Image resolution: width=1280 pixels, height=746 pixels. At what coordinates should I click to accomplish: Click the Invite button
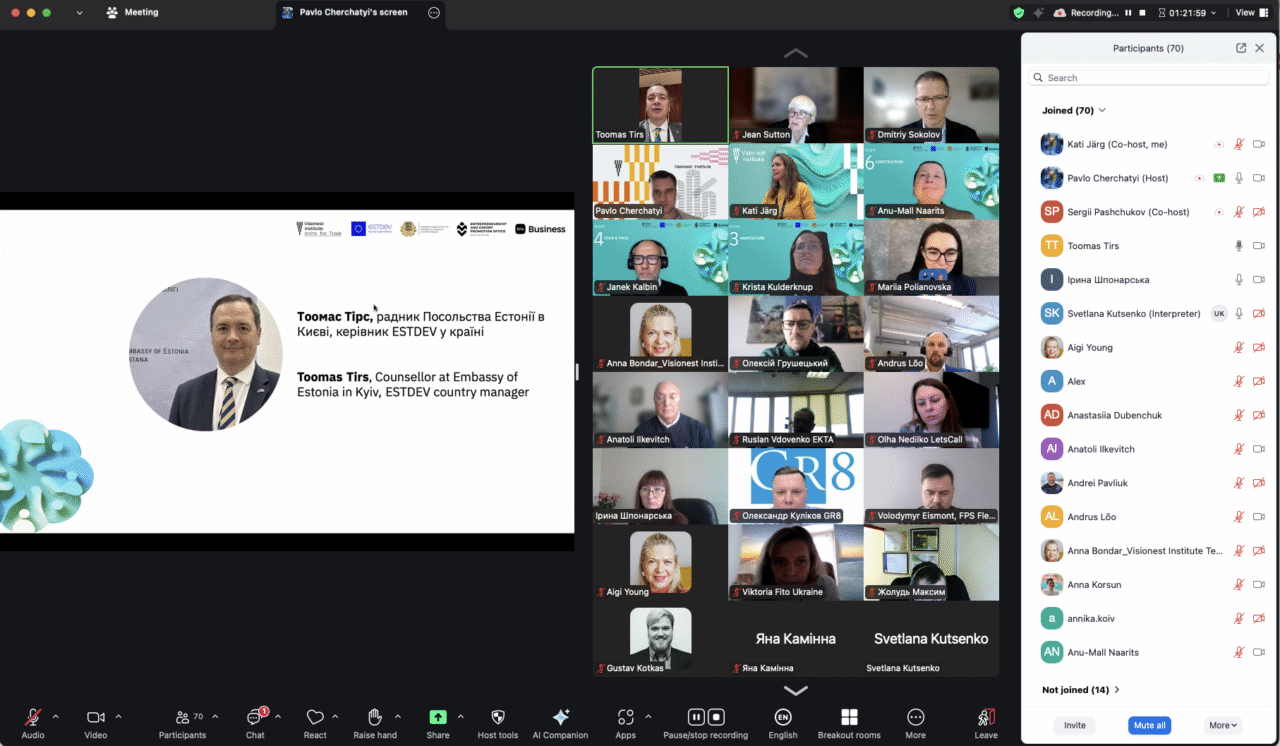tap(1075, 725)
